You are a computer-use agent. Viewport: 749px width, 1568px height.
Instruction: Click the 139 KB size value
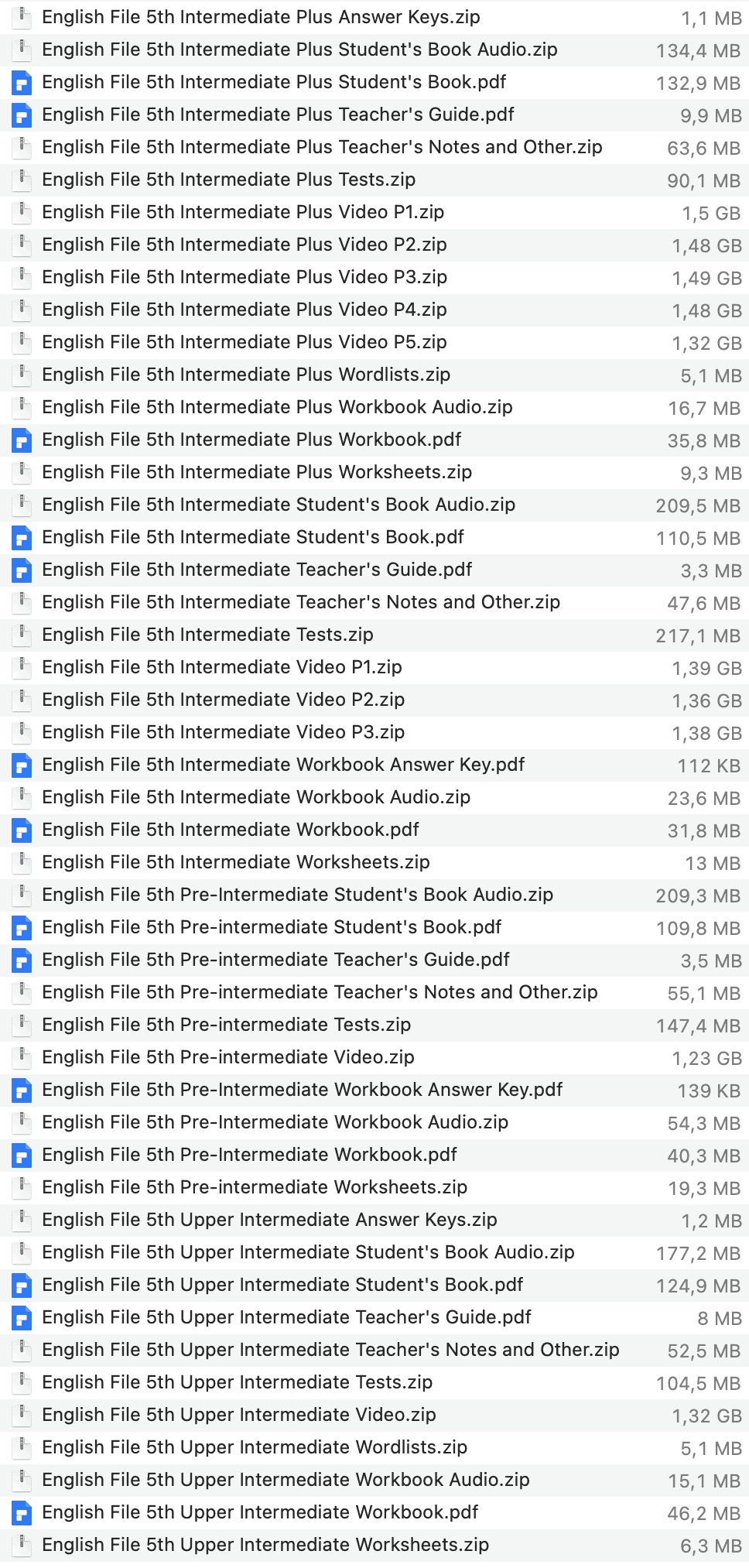coord(710,1091)
